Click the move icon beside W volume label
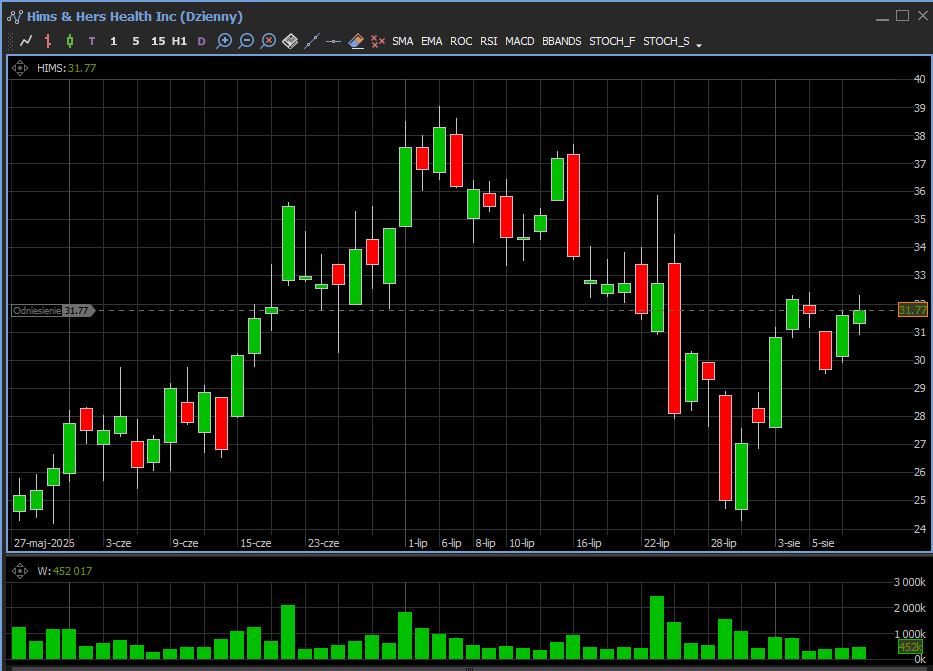 click(x=20, y=571)
